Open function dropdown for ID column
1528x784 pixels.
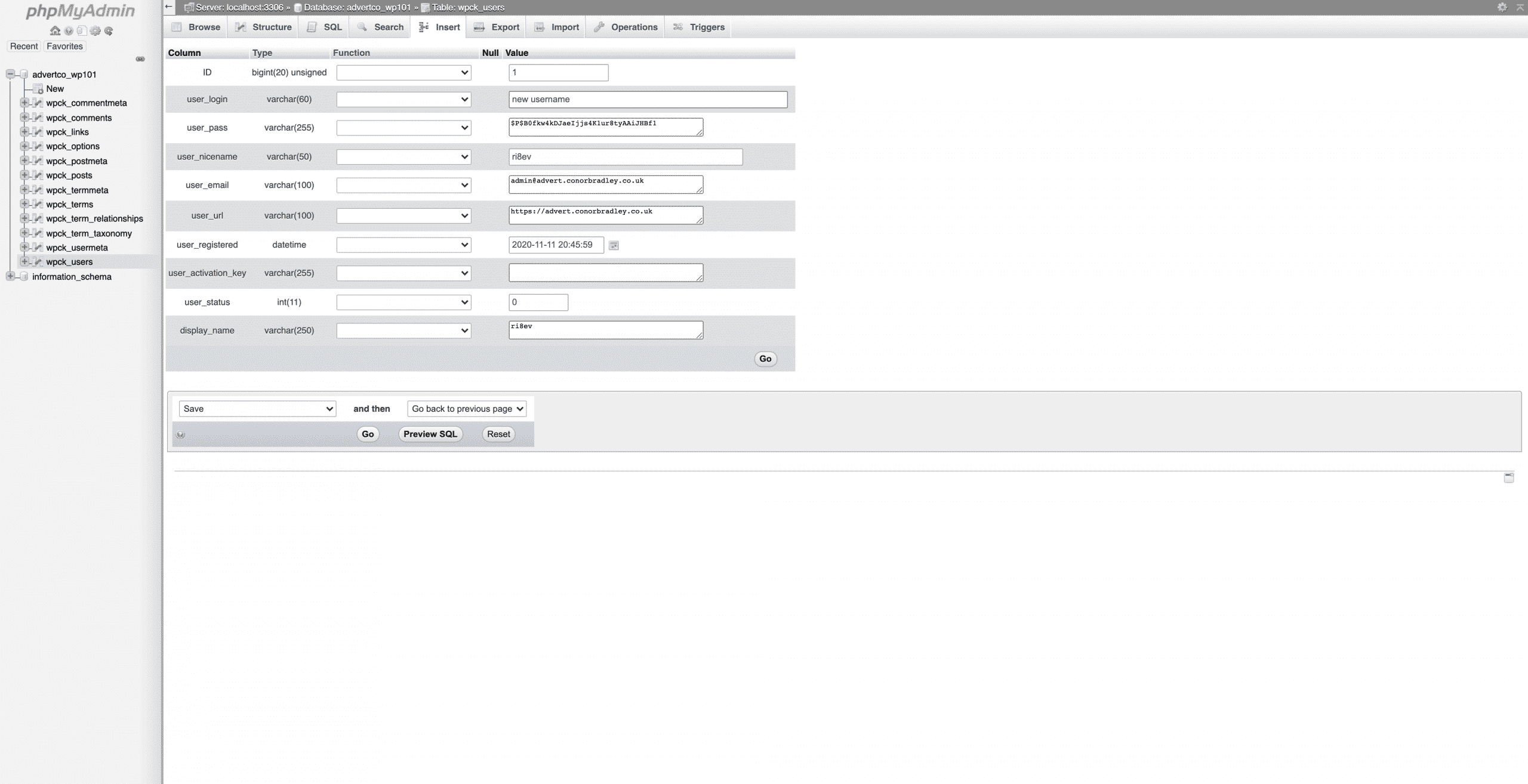pyautogui.click(x=403, y=73)
